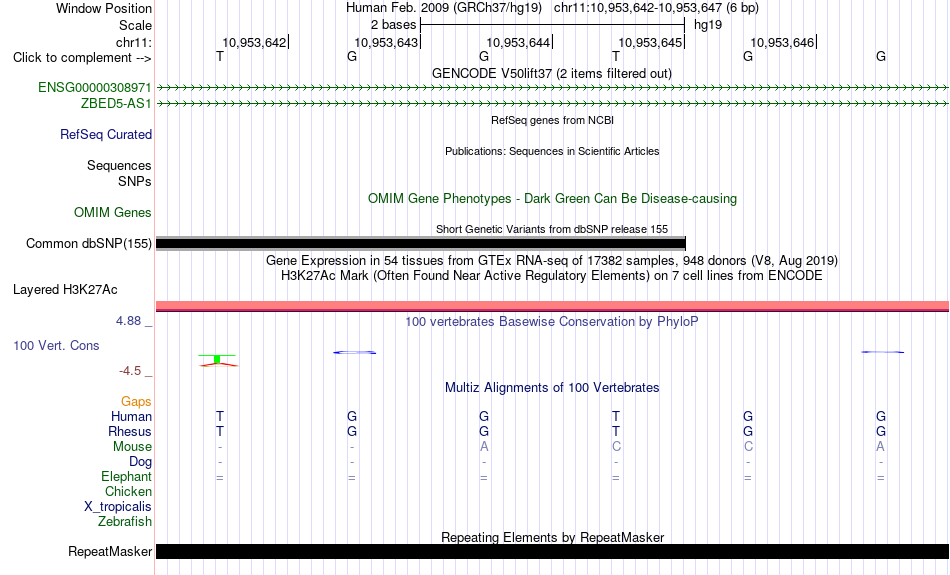Click the ZBED5-AS1 green arrow transcript line
This screenshot has width=950, height=575.
(553, 104)
